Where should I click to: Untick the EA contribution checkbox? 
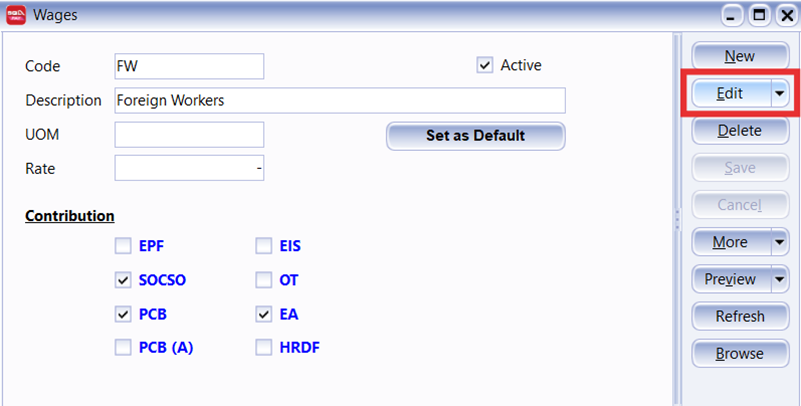coord(264,314)
